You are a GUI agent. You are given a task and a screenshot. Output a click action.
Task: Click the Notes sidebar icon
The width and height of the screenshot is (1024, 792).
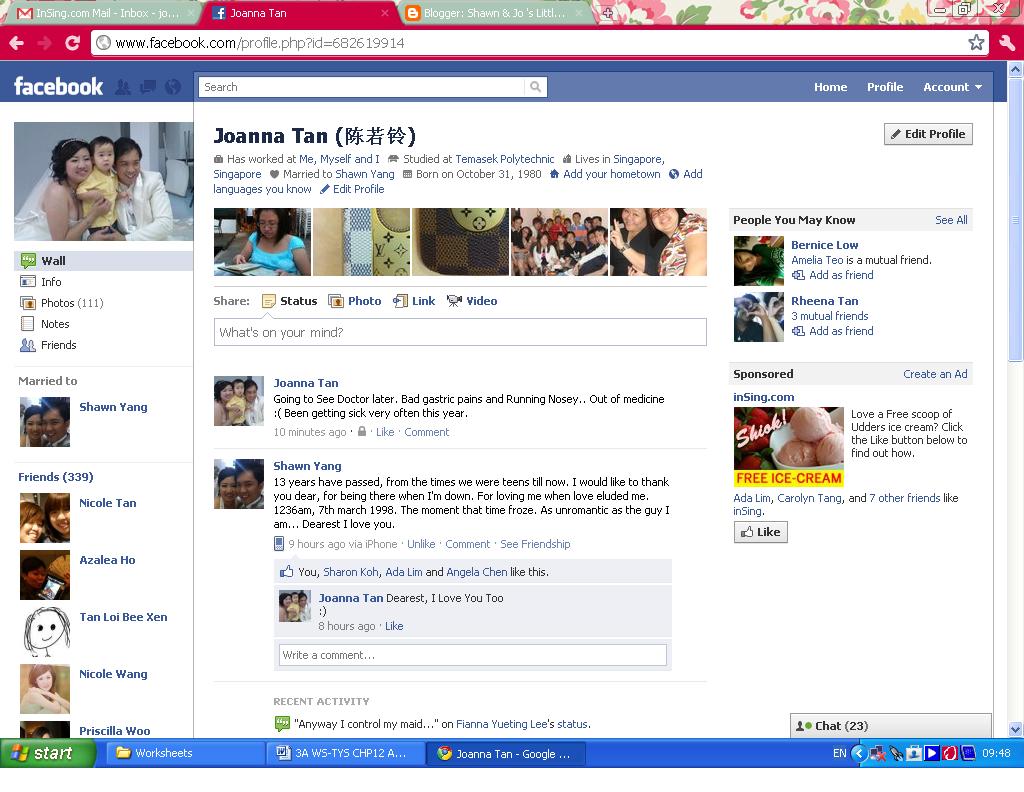27,324
